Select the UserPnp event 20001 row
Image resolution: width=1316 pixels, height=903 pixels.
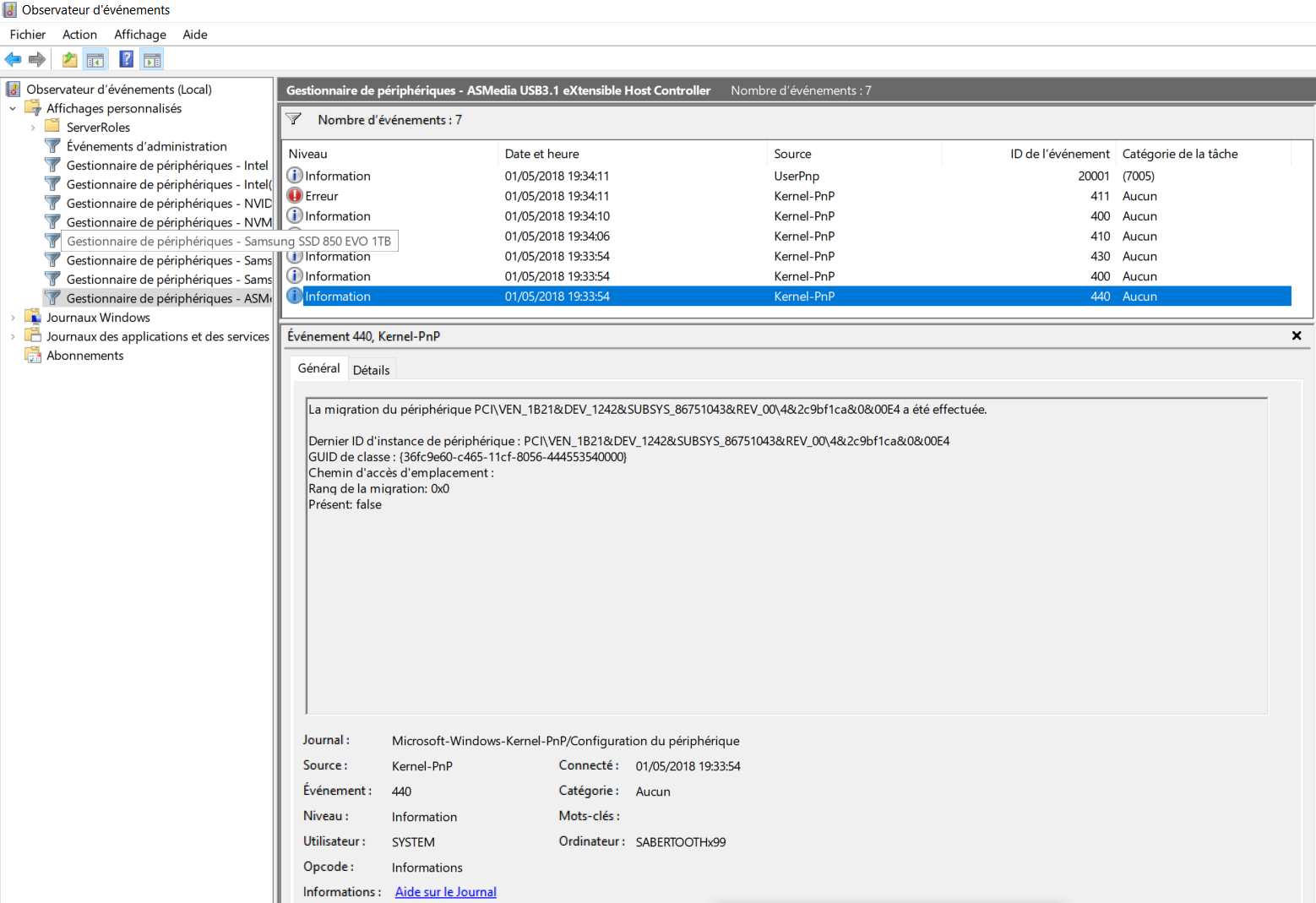(x=787, y=176)
